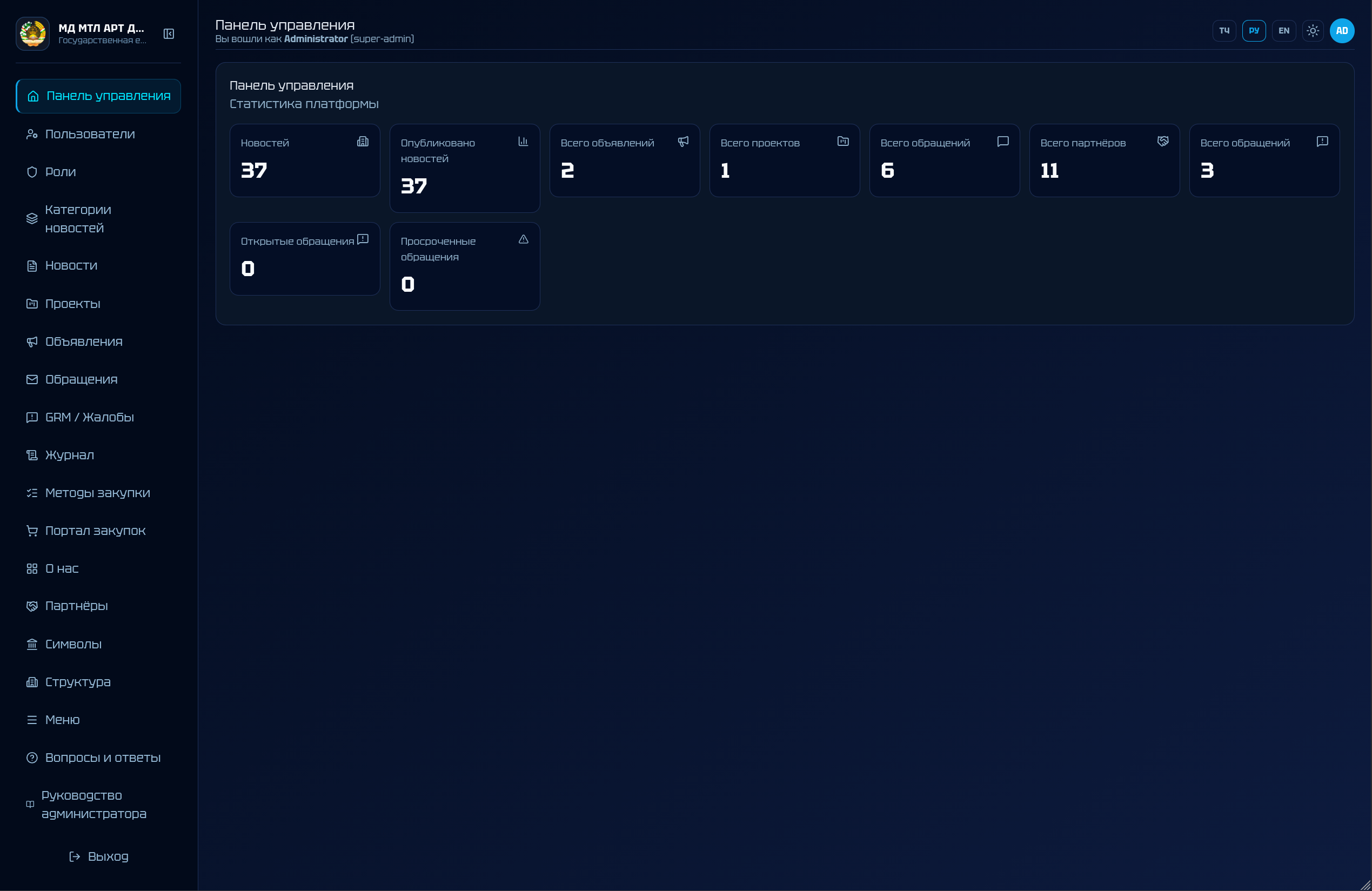The width and height of the screenshot is (1372, 891).
Task: Click the Всего обращений card showing 6
Action: (x=945, y=161)
